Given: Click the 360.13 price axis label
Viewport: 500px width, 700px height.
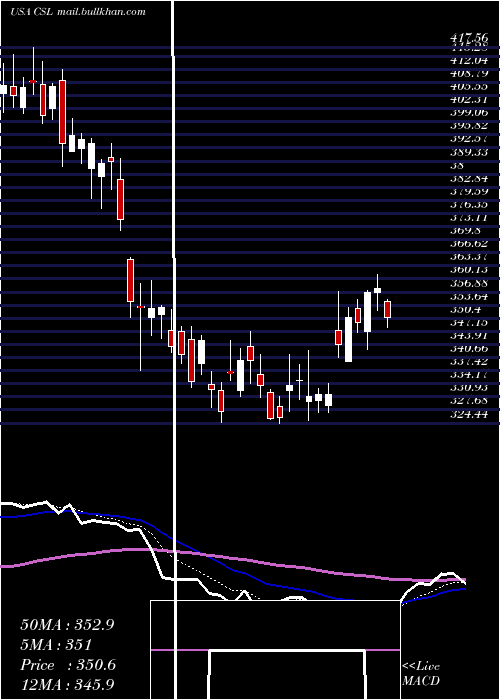Looking at the screenshot, I should (x=468, y=271).
